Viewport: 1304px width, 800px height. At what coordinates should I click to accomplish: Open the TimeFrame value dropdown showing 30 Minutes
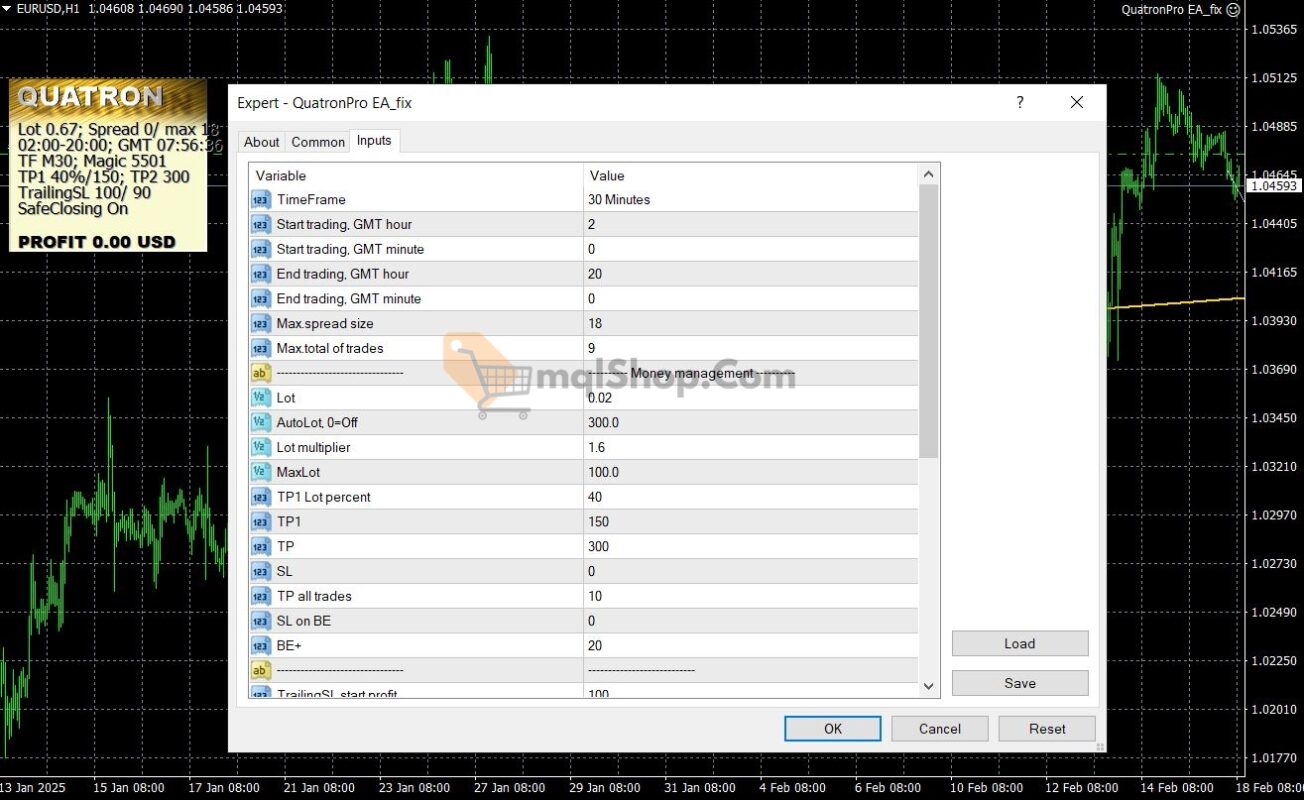(750, 199)
